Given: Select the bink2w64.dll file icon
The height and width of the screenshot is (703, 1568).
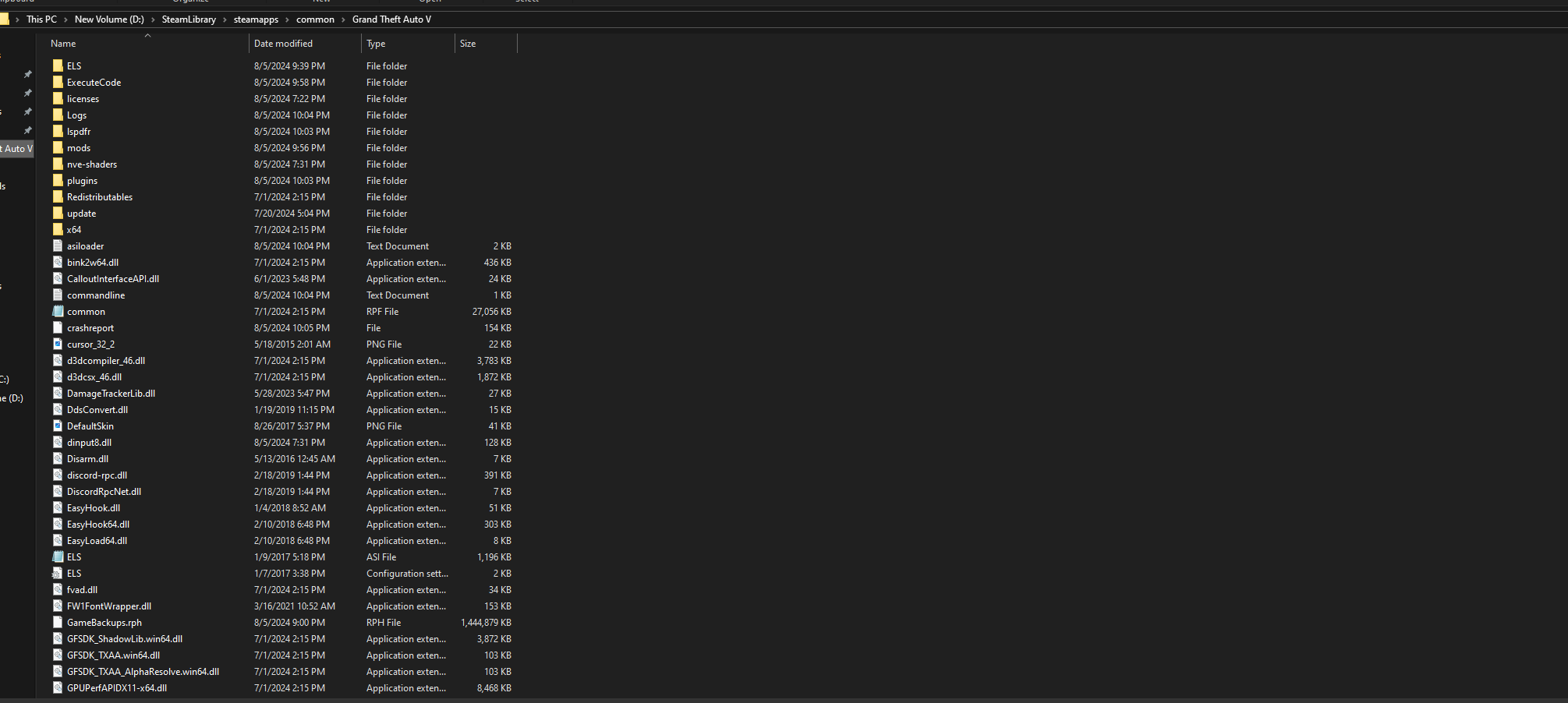Looking at the screenshot, I should (x=58, y=262).
